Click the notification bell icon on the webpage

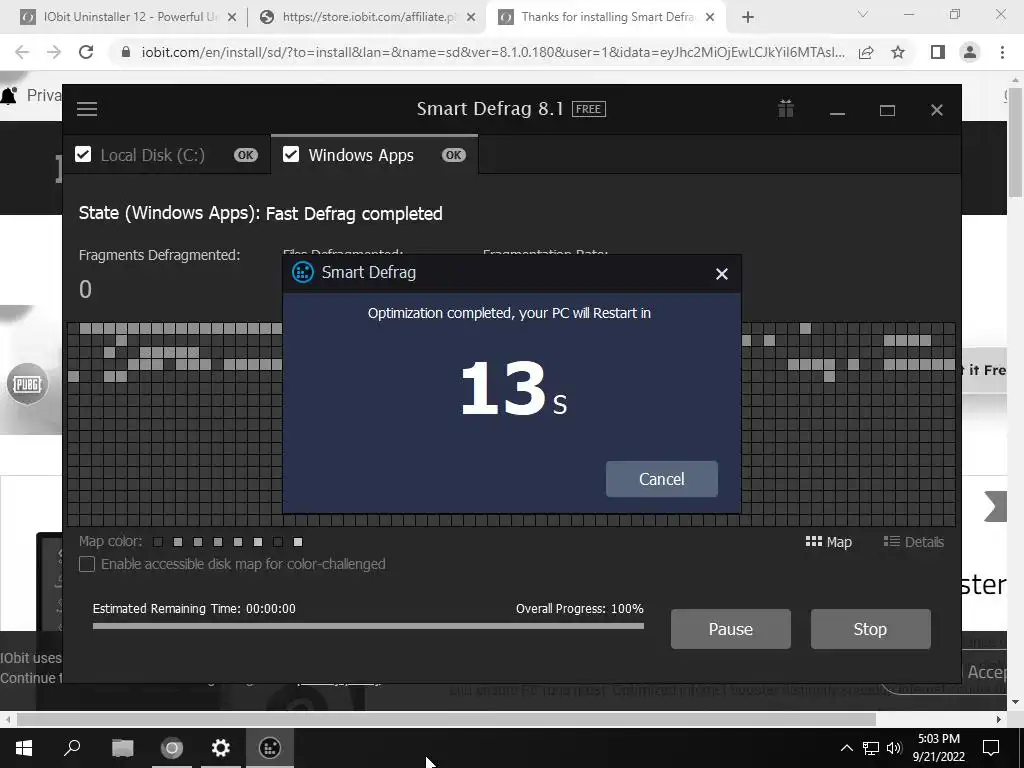click(x=8, y=96)
